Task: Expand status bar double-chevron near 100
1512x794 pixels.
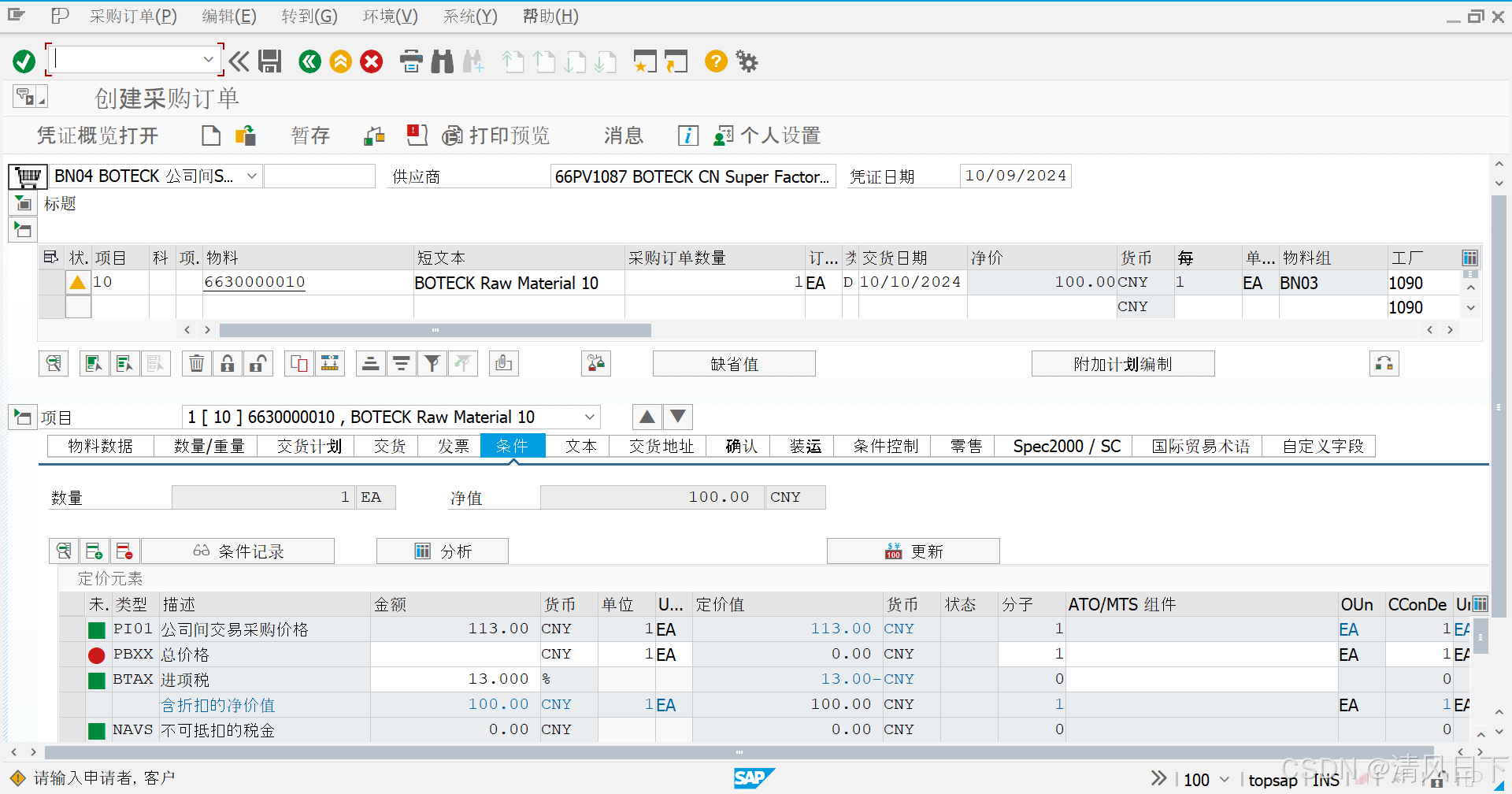Action: pyautogui.click(x=1158, y=778)
